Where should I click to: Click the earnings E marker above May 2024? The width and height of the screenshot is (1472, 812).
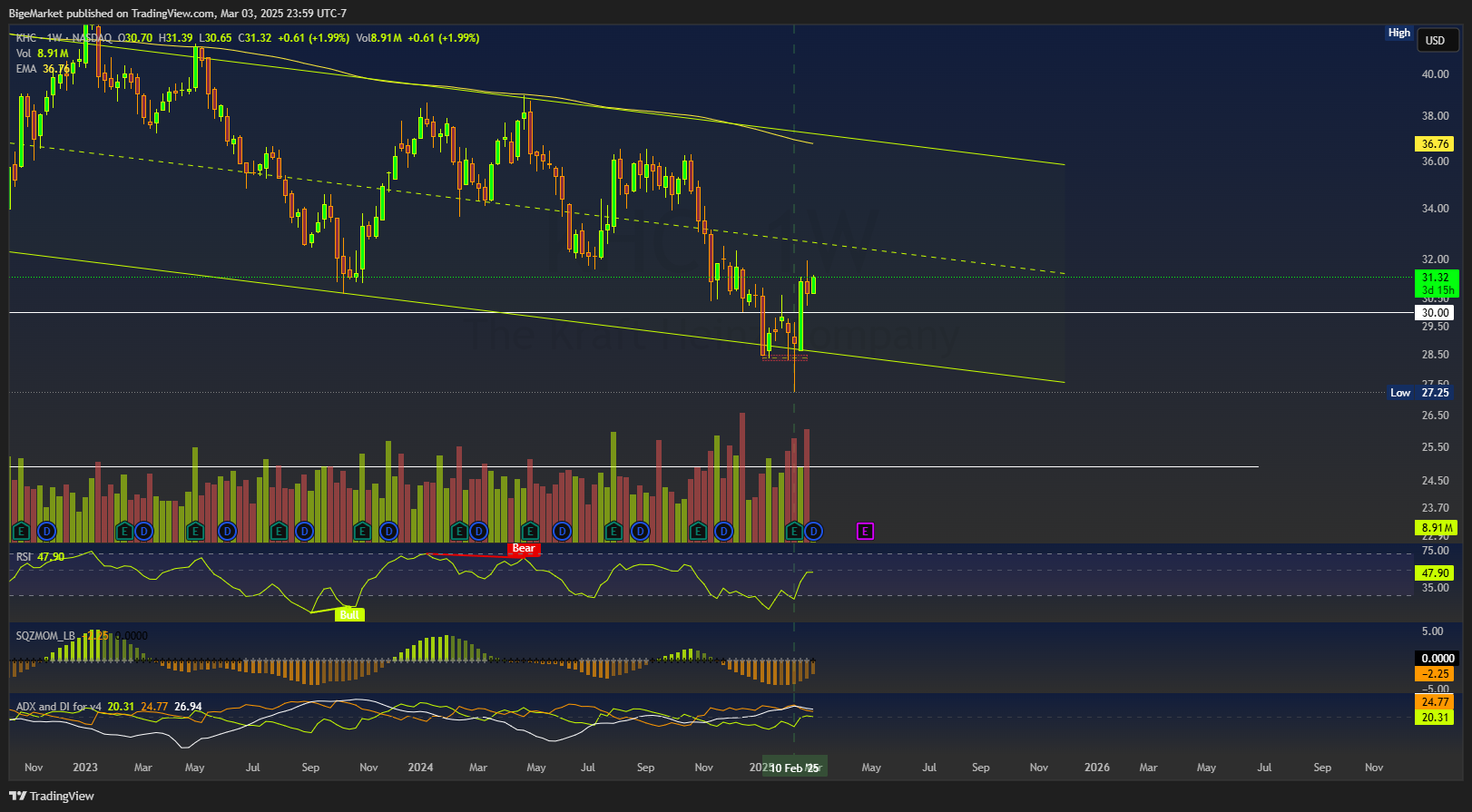click(x=531, y=532)
